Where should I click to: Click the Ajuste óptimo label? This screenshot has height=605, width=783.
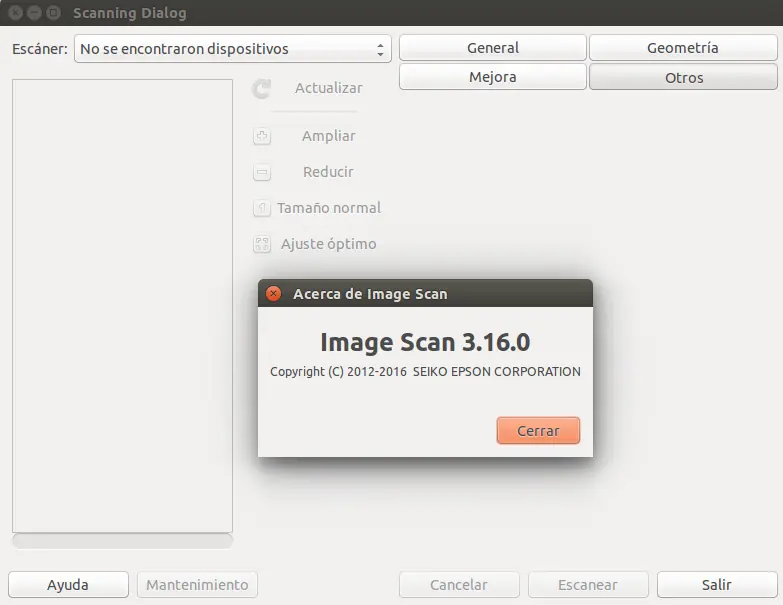(x=329, y=244)
